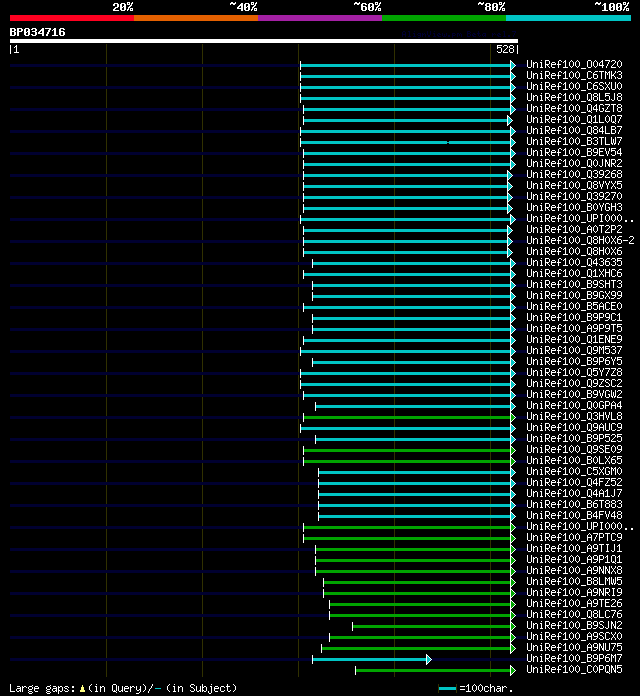Click the UniRef100_B8LMW5 label

click(x=574, y=581)
